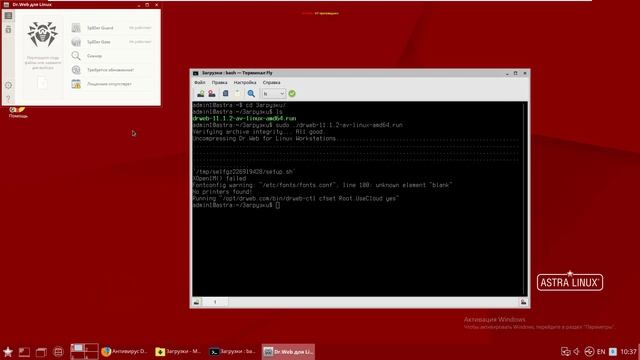Click the 'Требуется обновление!' entry
The image size is (640, 360).
110,70
